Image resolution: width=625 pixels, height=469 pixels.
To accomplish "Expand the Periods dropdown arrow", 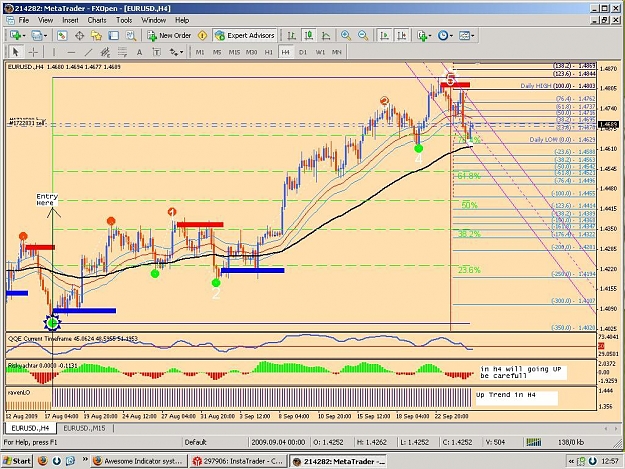I will [451, 36].
